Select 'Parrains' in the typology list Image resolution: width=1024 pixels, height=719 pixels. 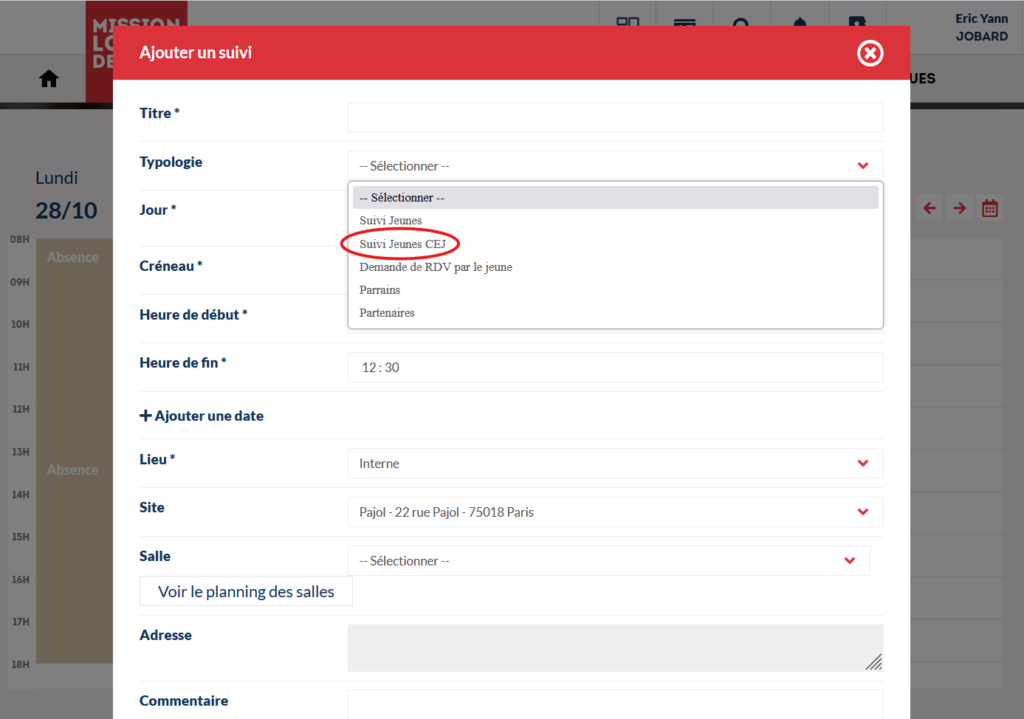pyautogui.click(x=615, y=289)
